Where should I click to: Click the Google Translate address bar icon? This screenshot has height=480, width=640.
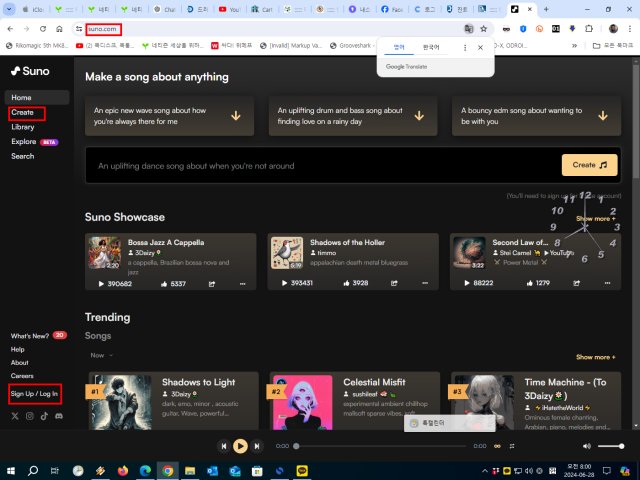tap(469, 29)
